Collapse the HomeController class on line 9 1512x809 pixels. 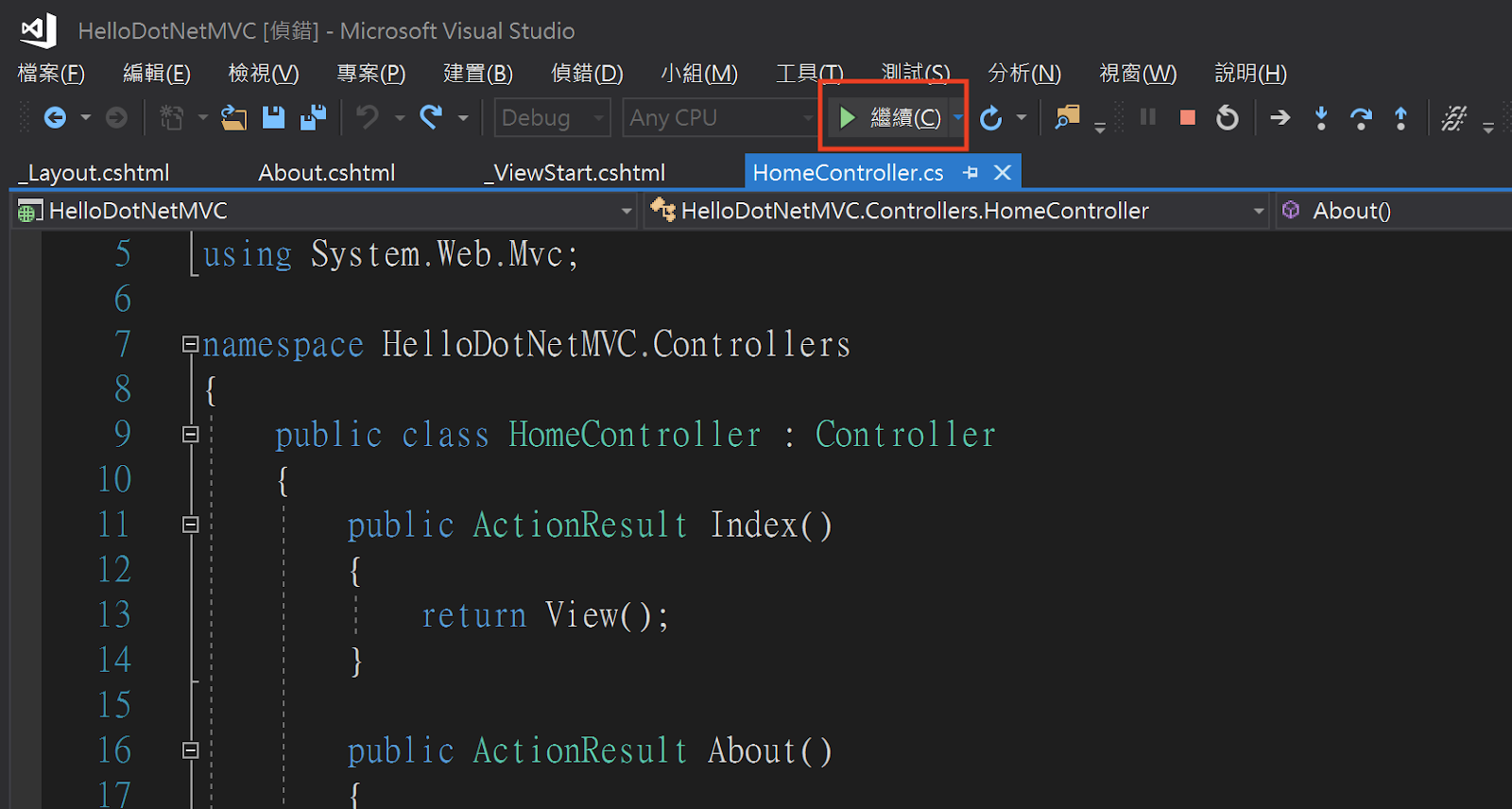pyautogui.click(x=190, y=435)
